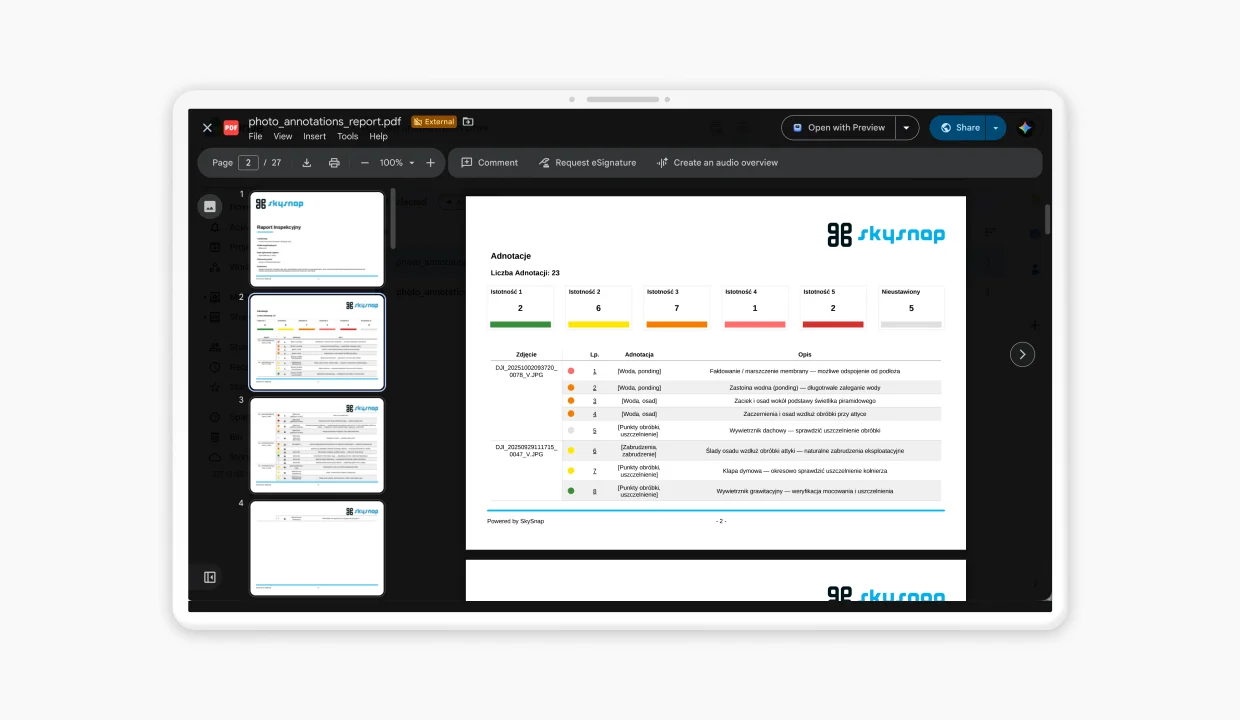The image size is (1240, 720).
Task: Collapse sidebar with the panel icon
Action: 210,577
